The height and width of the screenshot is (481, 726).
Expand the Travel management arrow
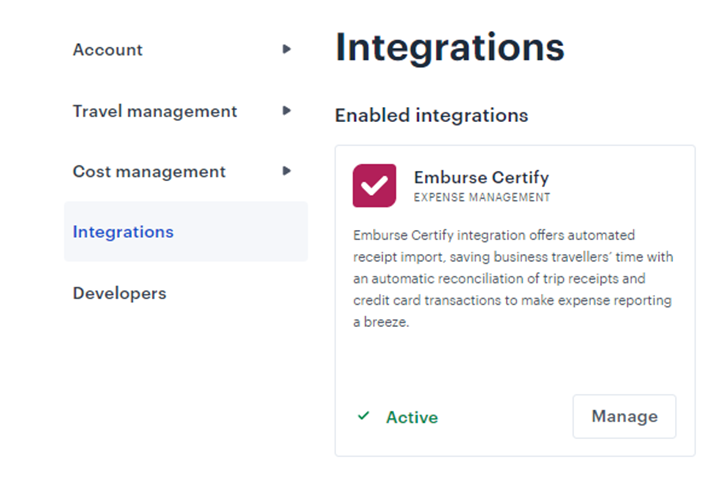point(287,111)
